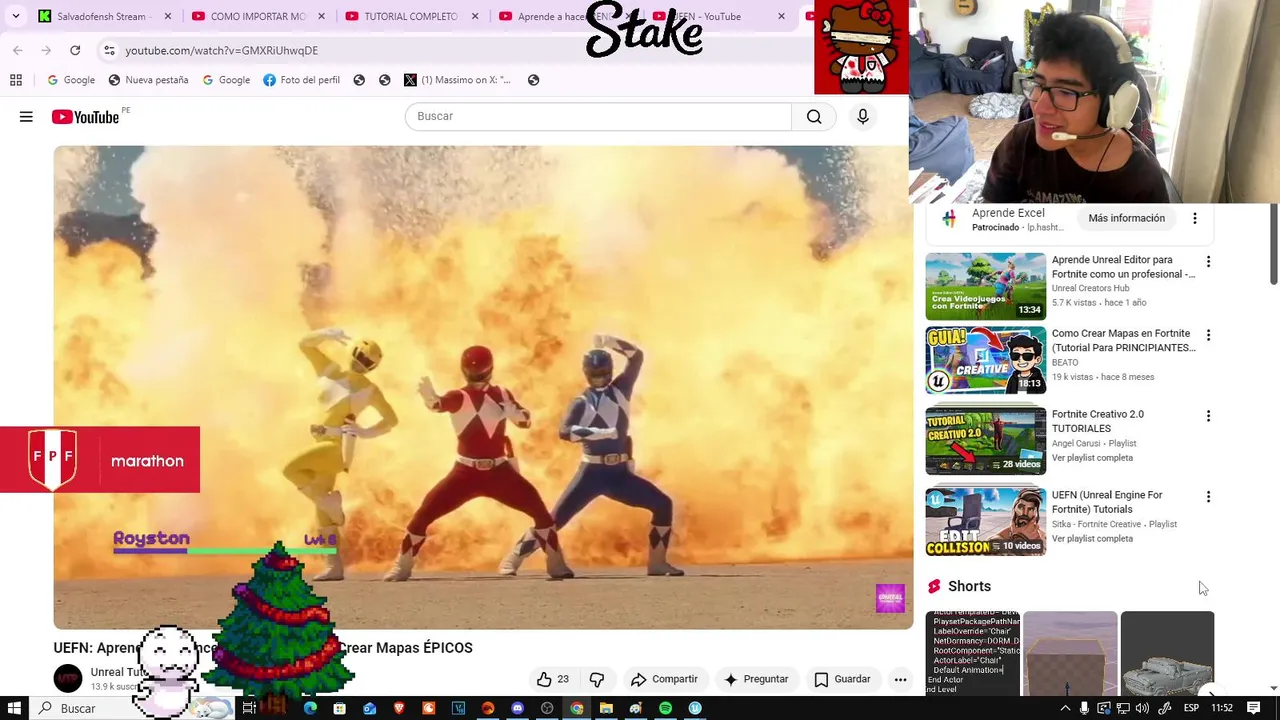Go back in browser history
This screenshot has height=720, width=1280.
pyautogui.click(x=18, y=50)
